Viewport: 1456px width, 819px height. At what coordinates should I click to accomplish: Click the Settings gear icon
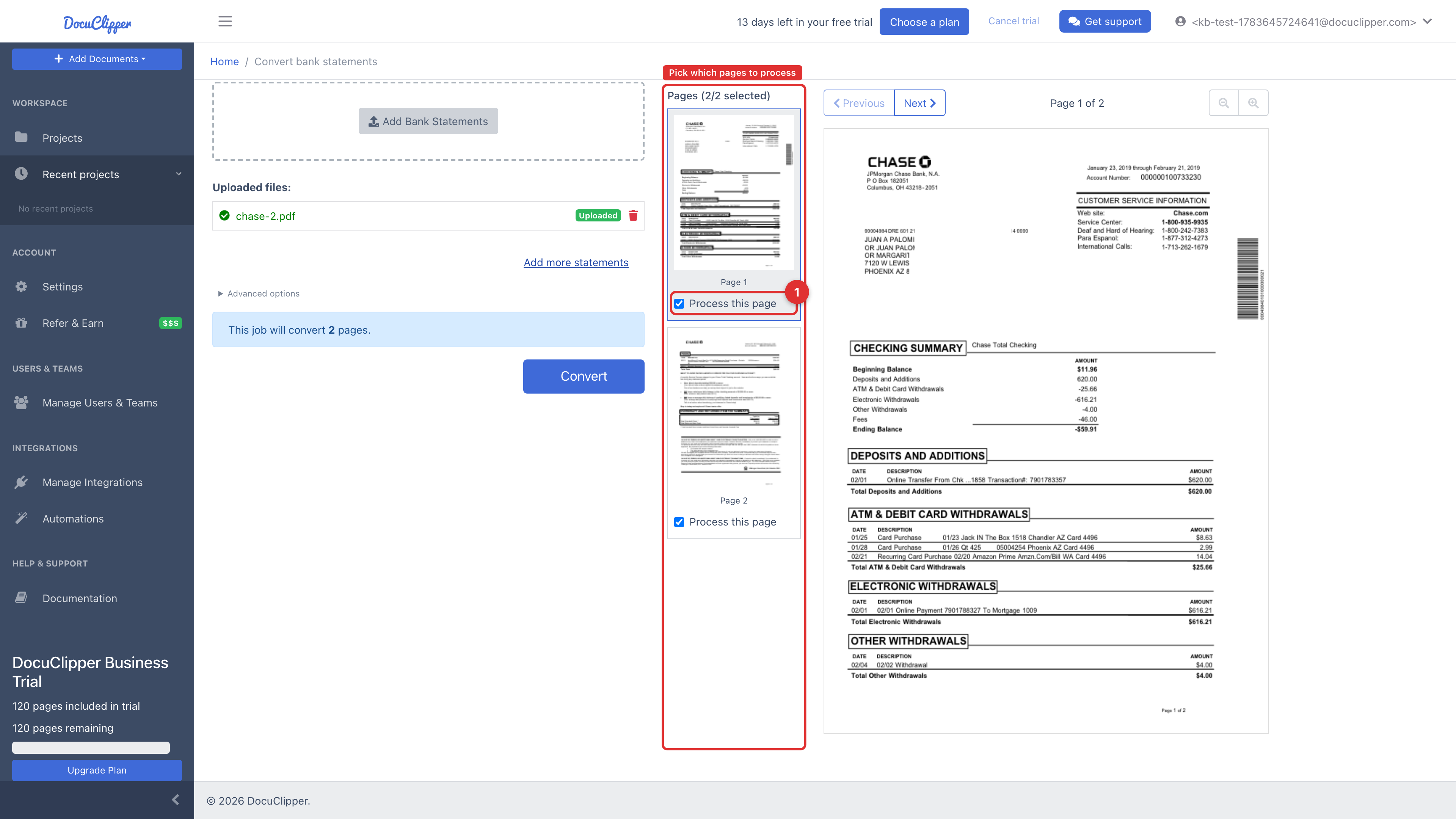(x=22, y=287)
